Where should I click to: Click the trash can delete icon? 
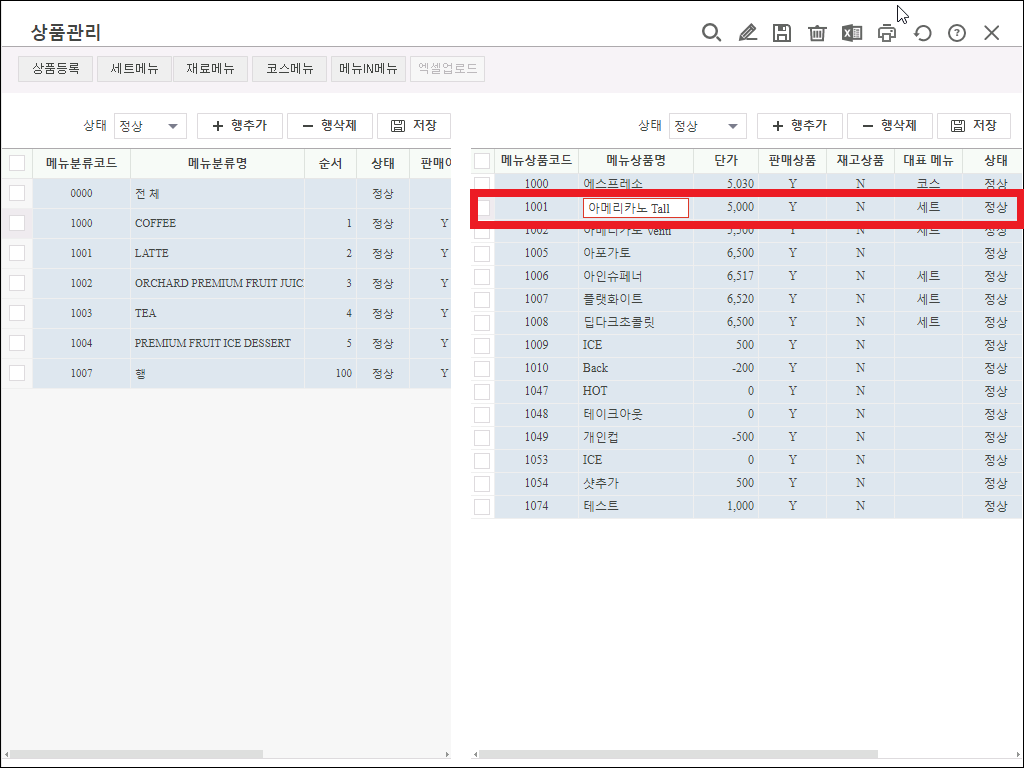click(817, 33)
